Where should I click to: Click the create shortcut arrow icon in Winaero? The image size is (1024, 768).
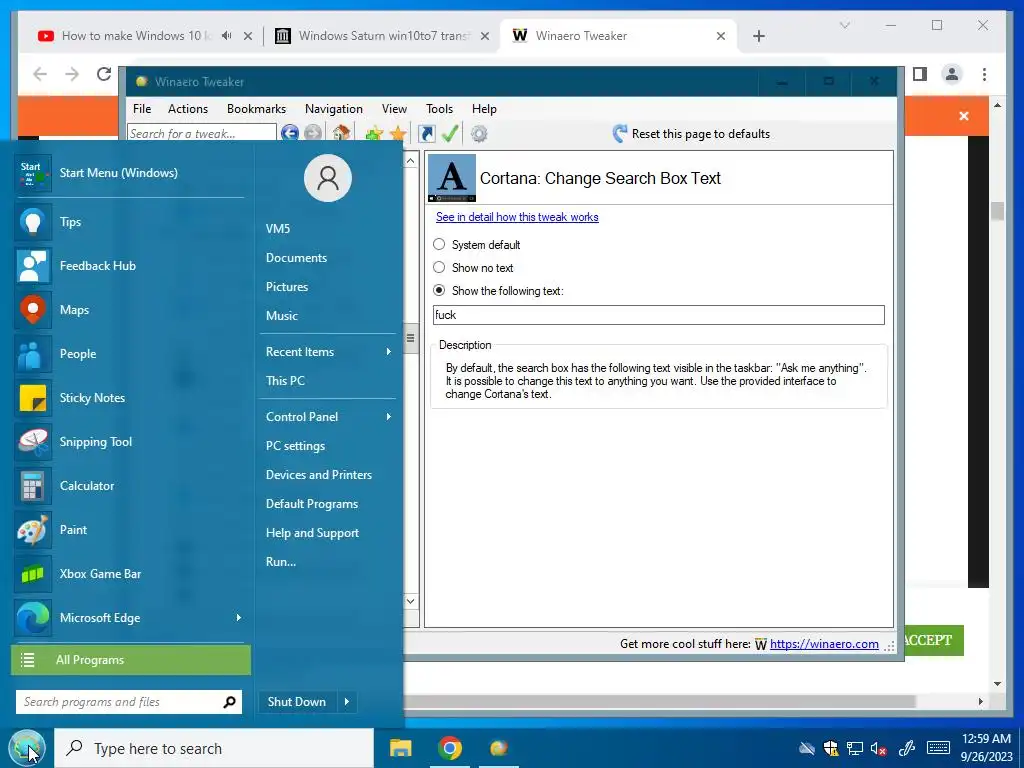(x=426, y=134)
